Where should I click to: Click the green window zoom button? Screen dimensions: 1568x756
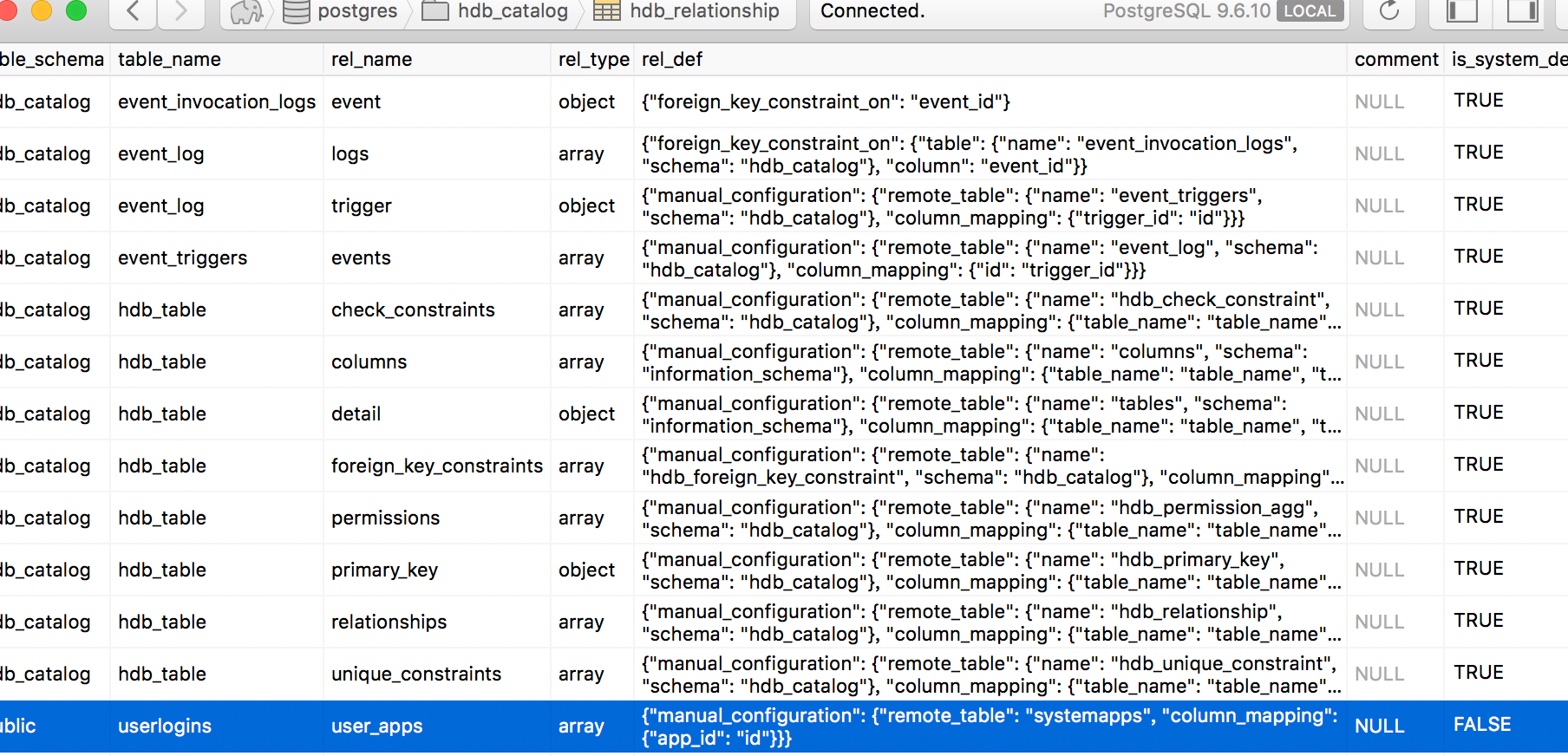click(76, 10)
